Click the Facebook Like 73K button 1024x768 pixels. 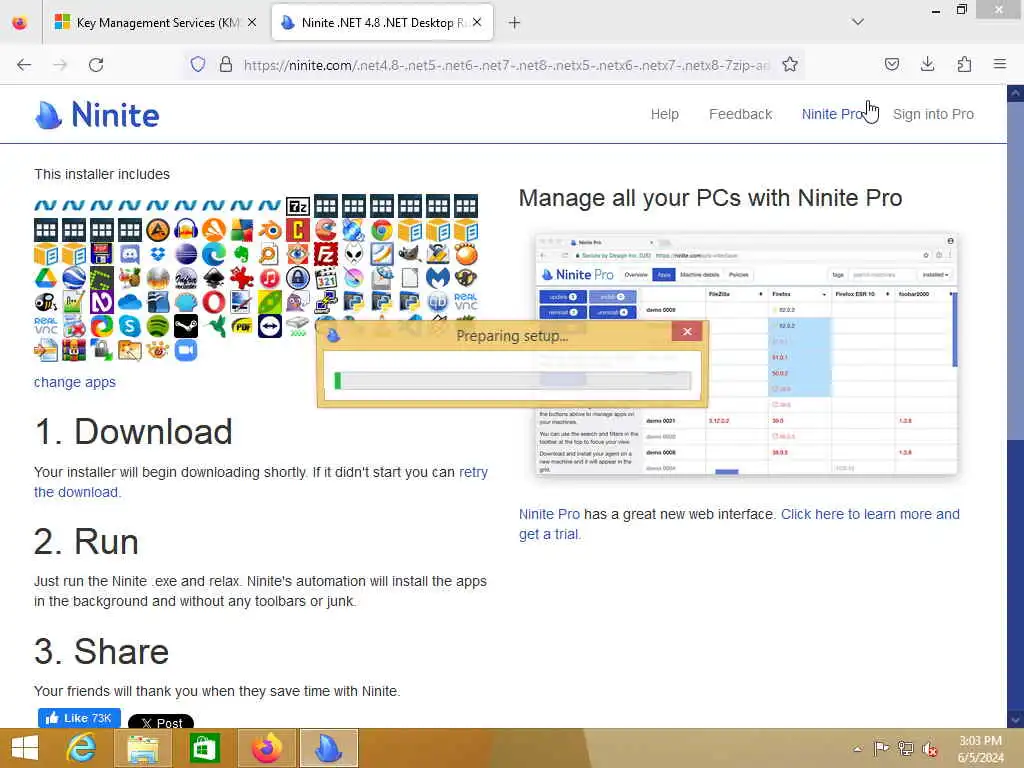(x=79, y=718)
